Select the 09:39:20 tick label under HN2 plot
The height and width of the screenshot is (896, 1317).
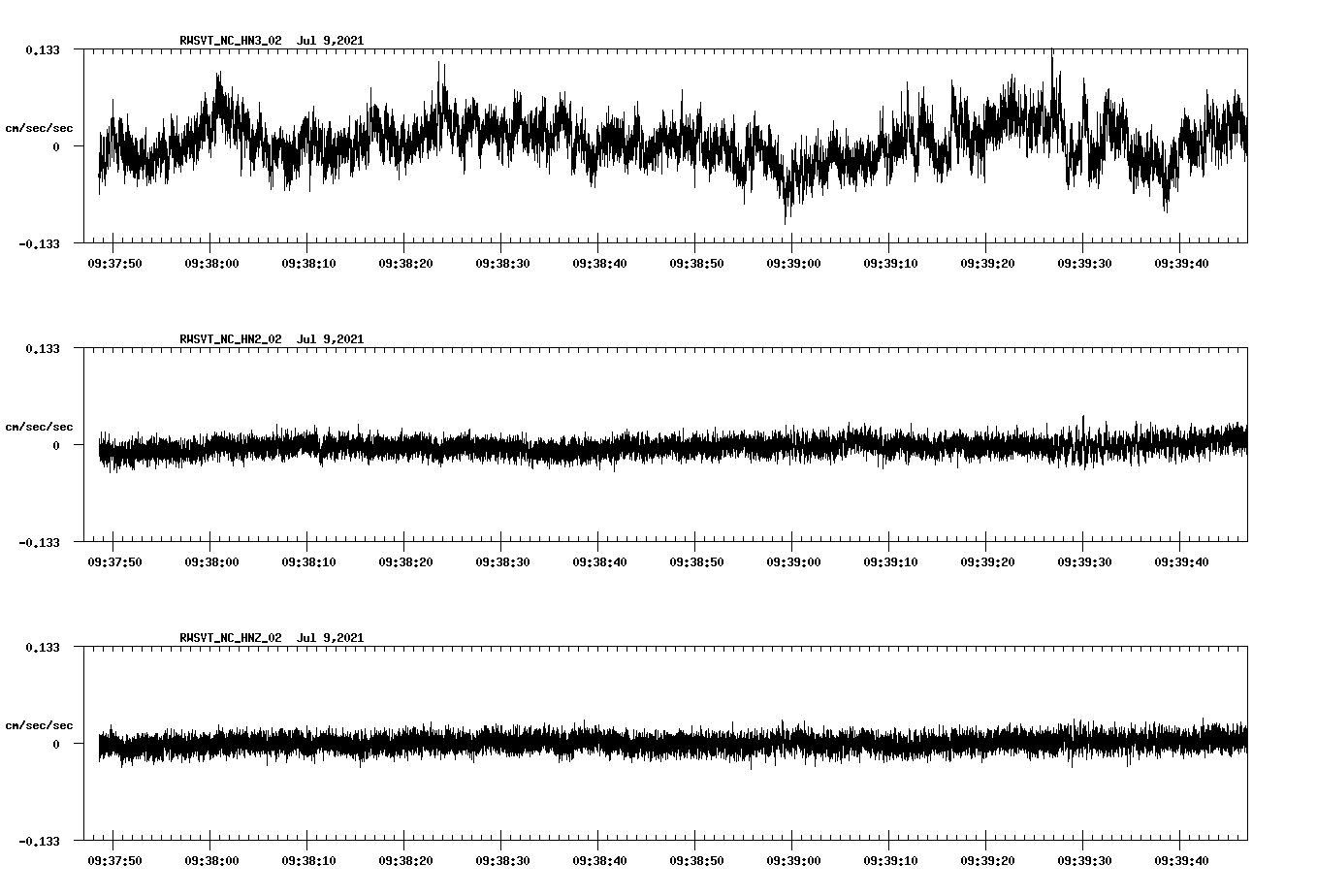[987, 562]
